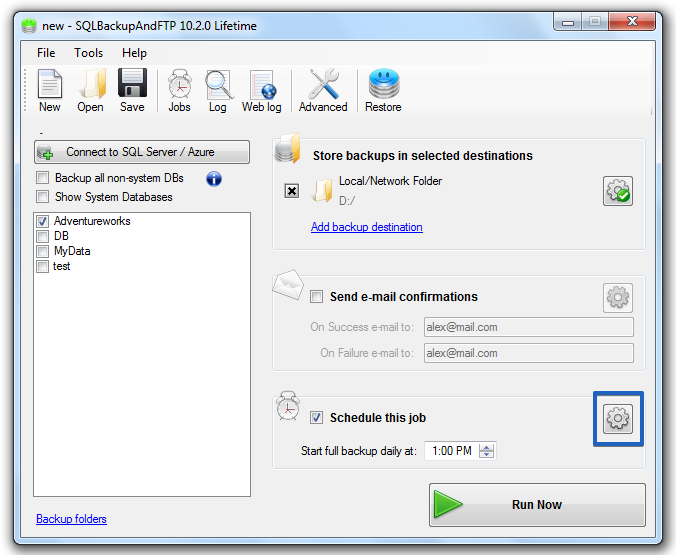Toggle Show System Databases checkbox

tap(43, 197)
